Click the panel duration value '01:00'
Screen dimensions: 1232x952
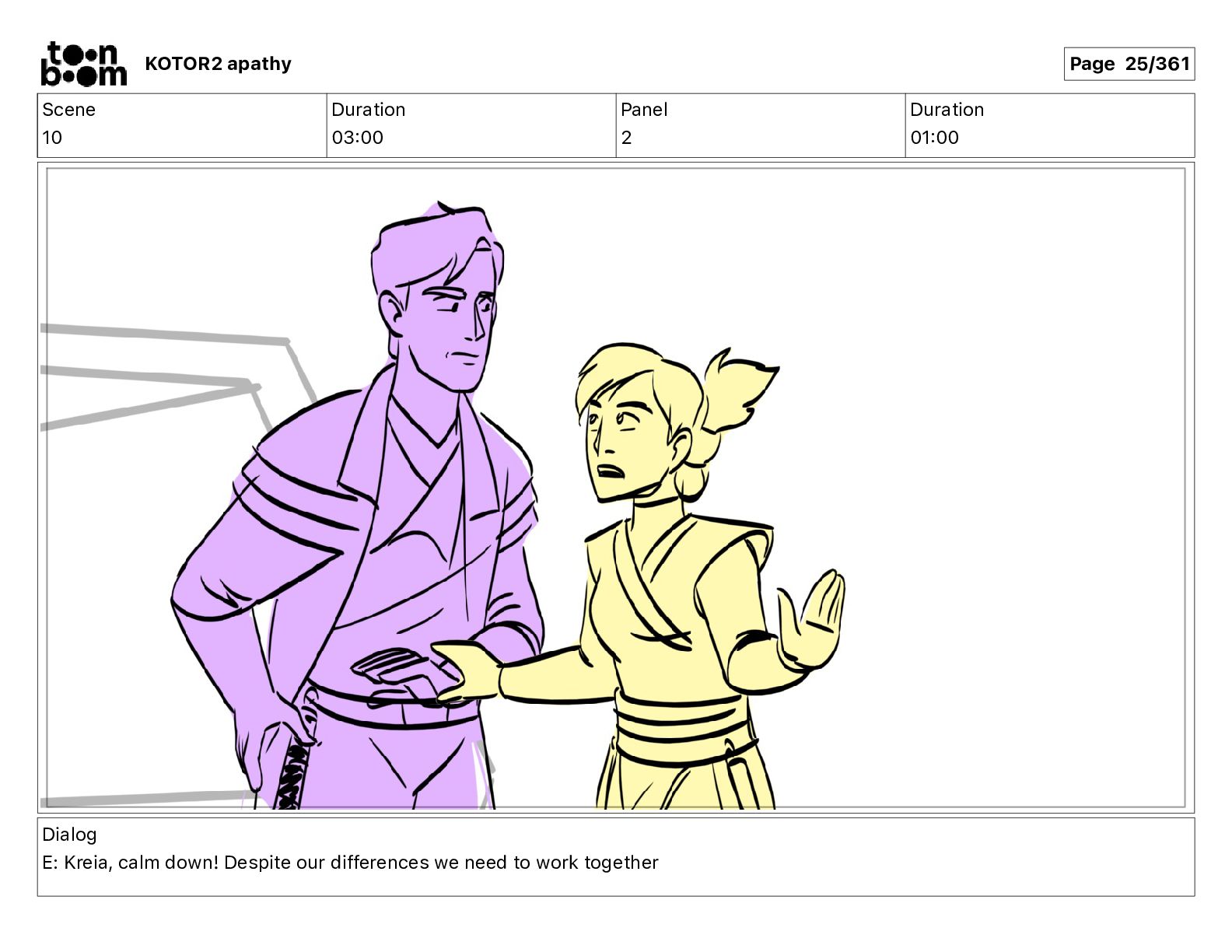tap(934, 138)
